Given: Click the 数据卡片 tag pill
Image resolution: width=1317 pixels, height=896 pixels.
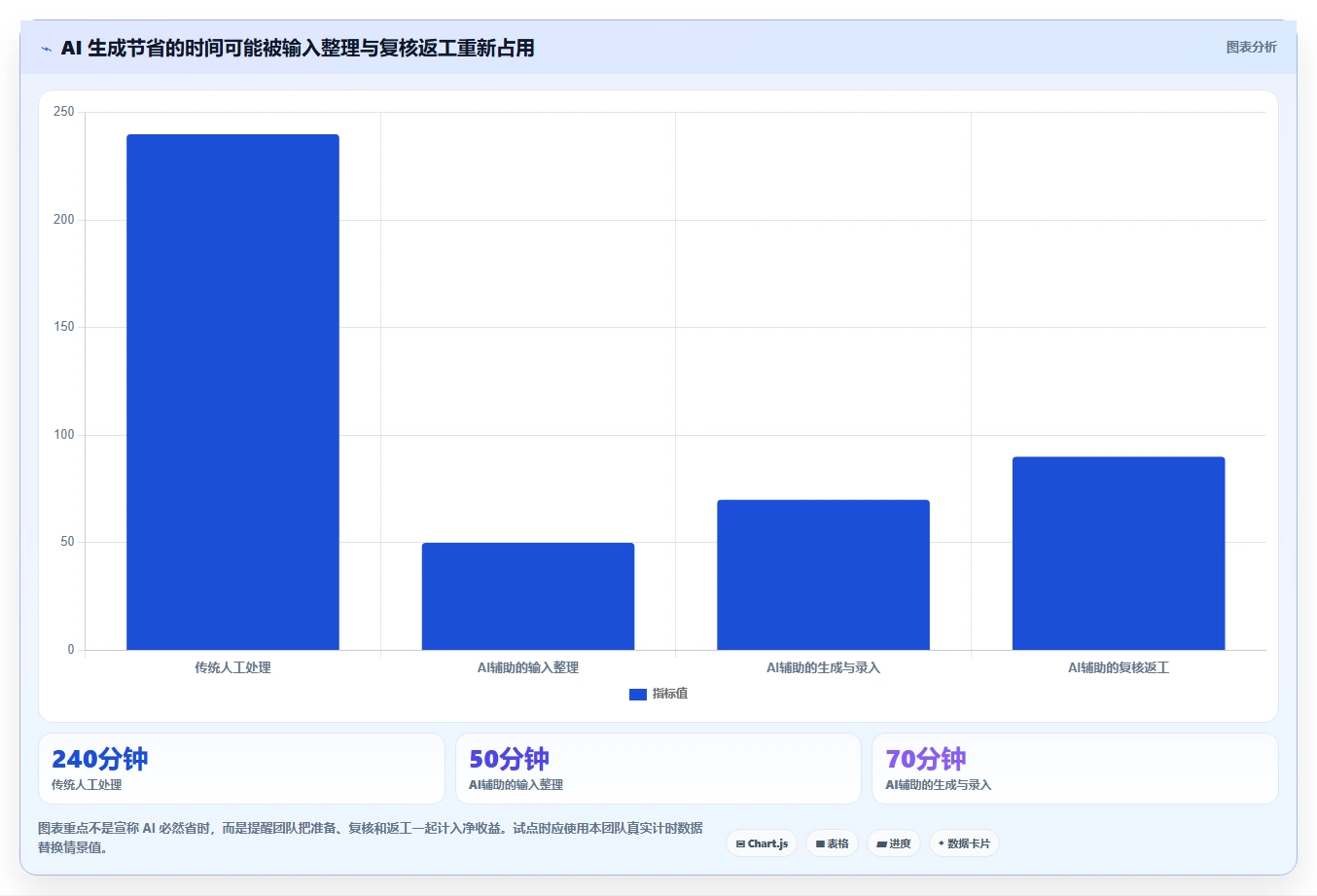Looking at the screenshot, I should [x=964, y=843].
